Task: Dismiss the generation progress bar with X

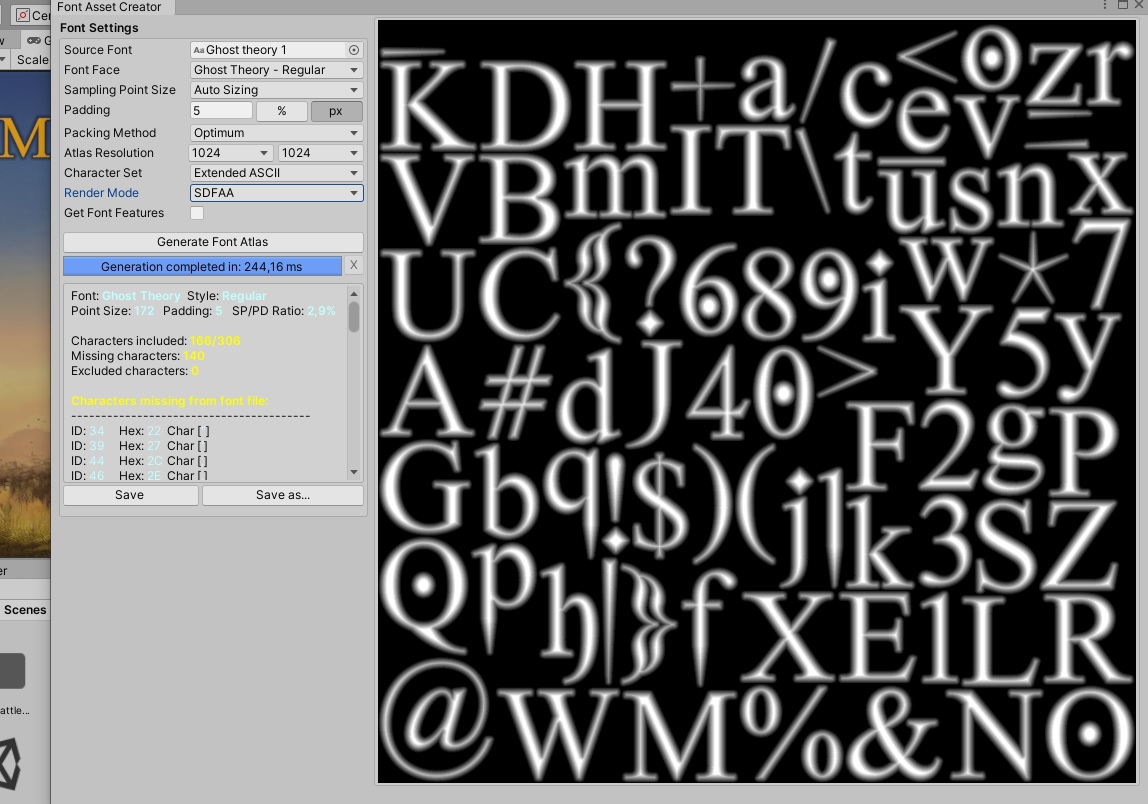Action: click(352, 265)
